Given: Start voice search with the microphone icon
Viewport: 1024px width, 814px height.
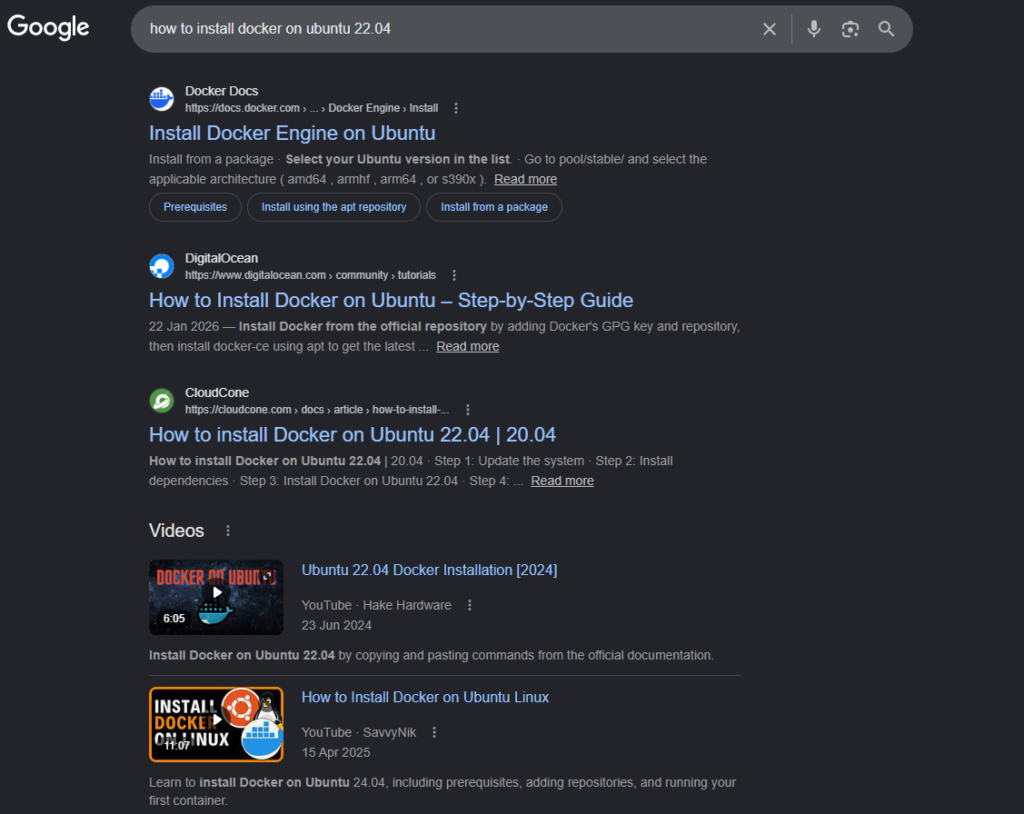Looking at the screenshot, I should [814, 29].
